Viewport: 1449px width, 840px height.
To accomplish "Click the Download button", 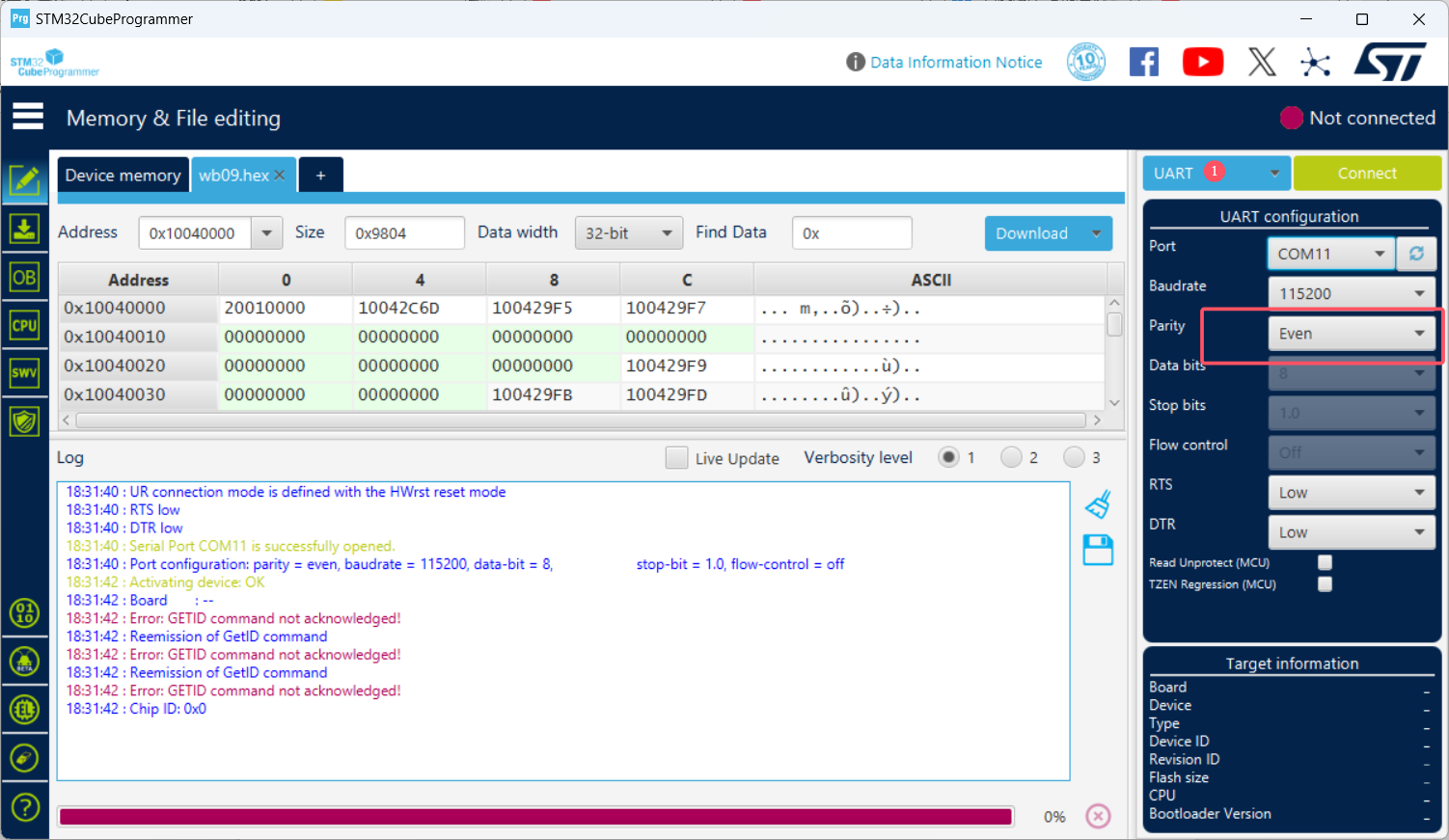I will (x=1032, y=233).
